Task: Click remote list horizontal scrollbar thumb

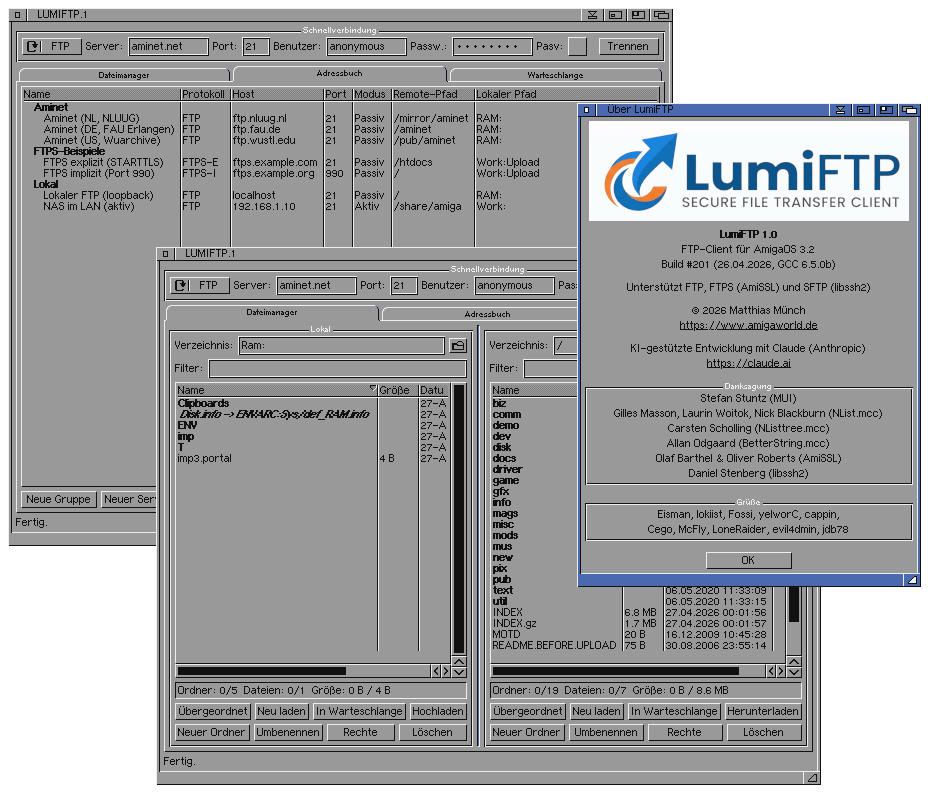Action: coord(616,671)
